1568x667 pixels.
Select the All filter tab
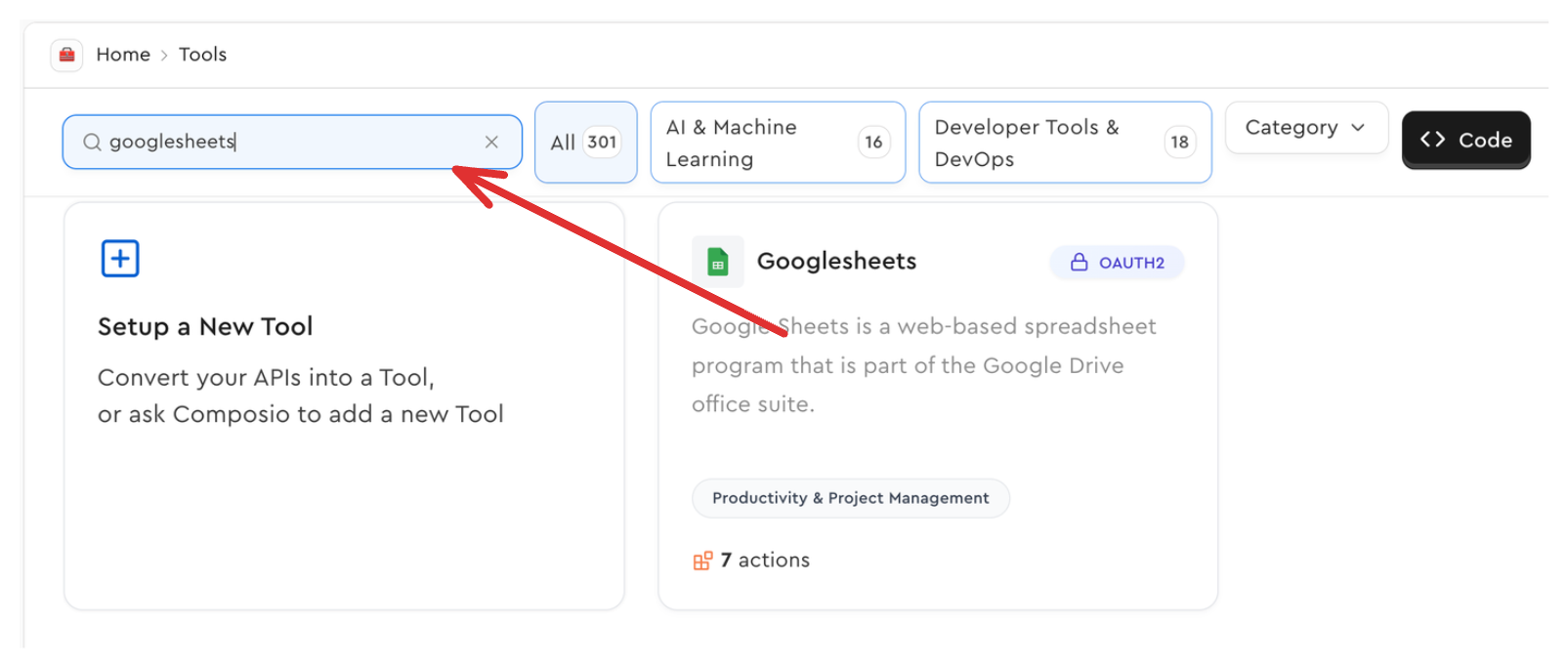coord(585,143)
